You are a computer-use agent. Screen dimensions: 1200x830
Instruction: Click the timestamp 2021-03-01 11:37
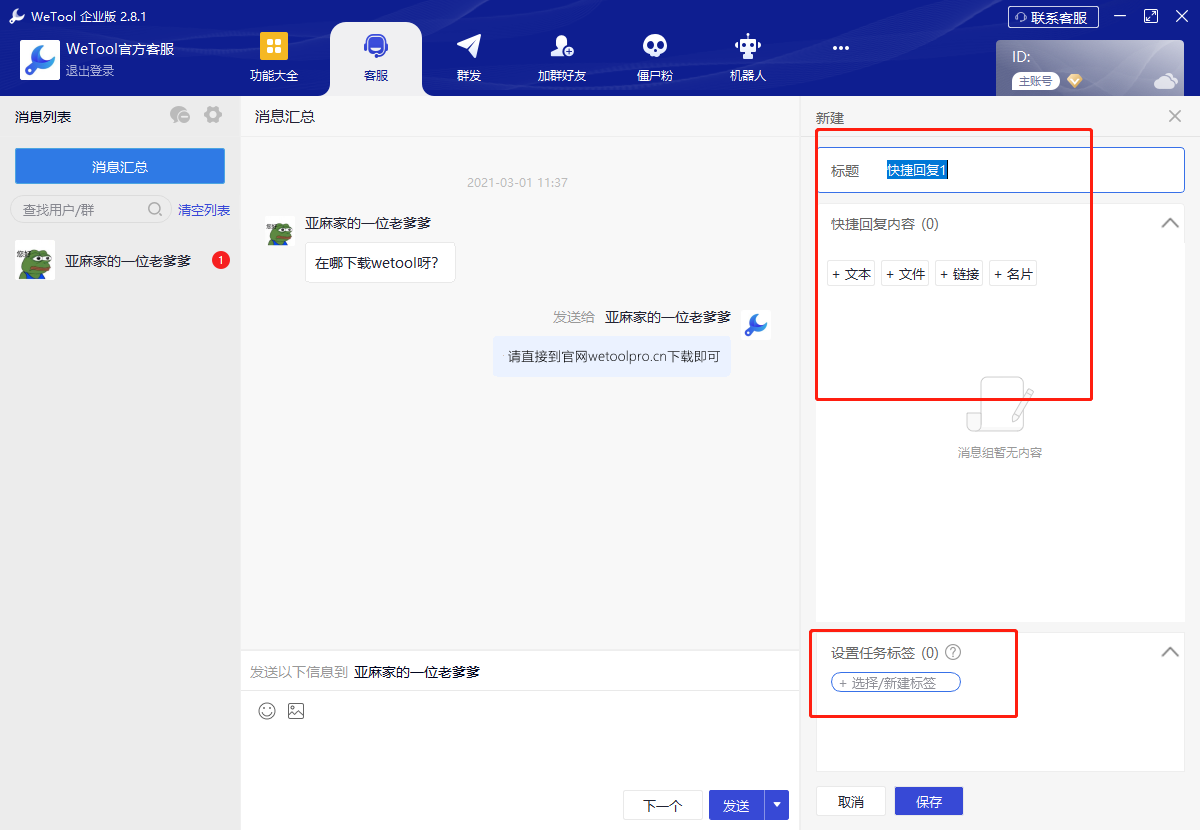517,183
